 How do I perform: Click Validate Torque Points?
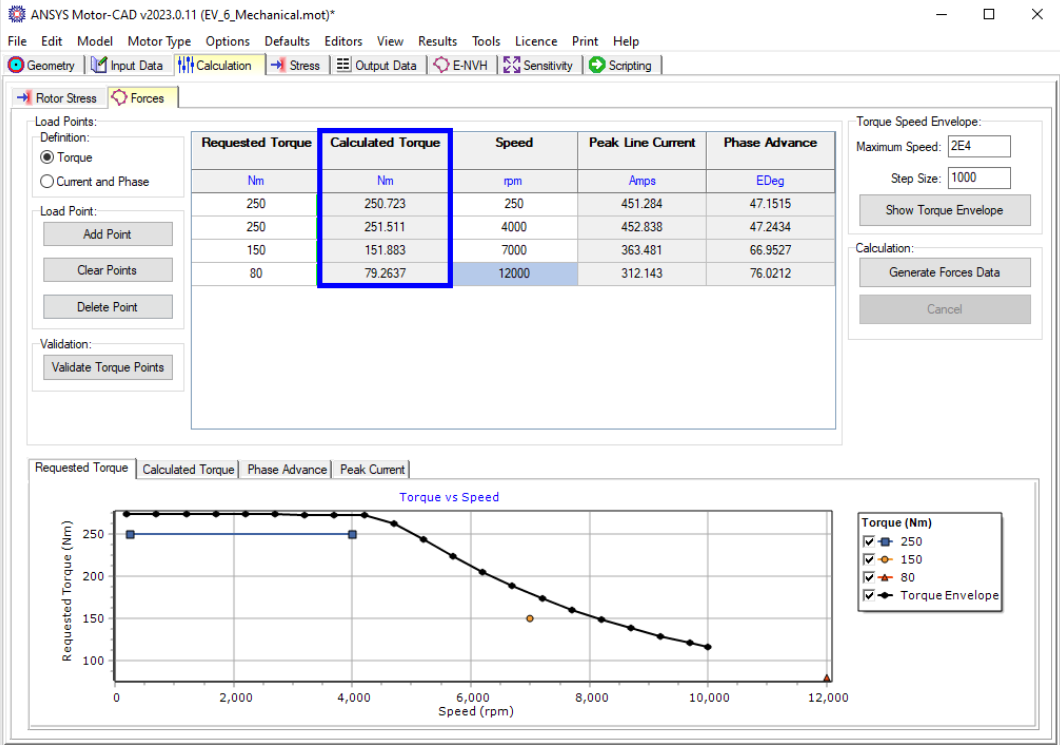(107, 367)
